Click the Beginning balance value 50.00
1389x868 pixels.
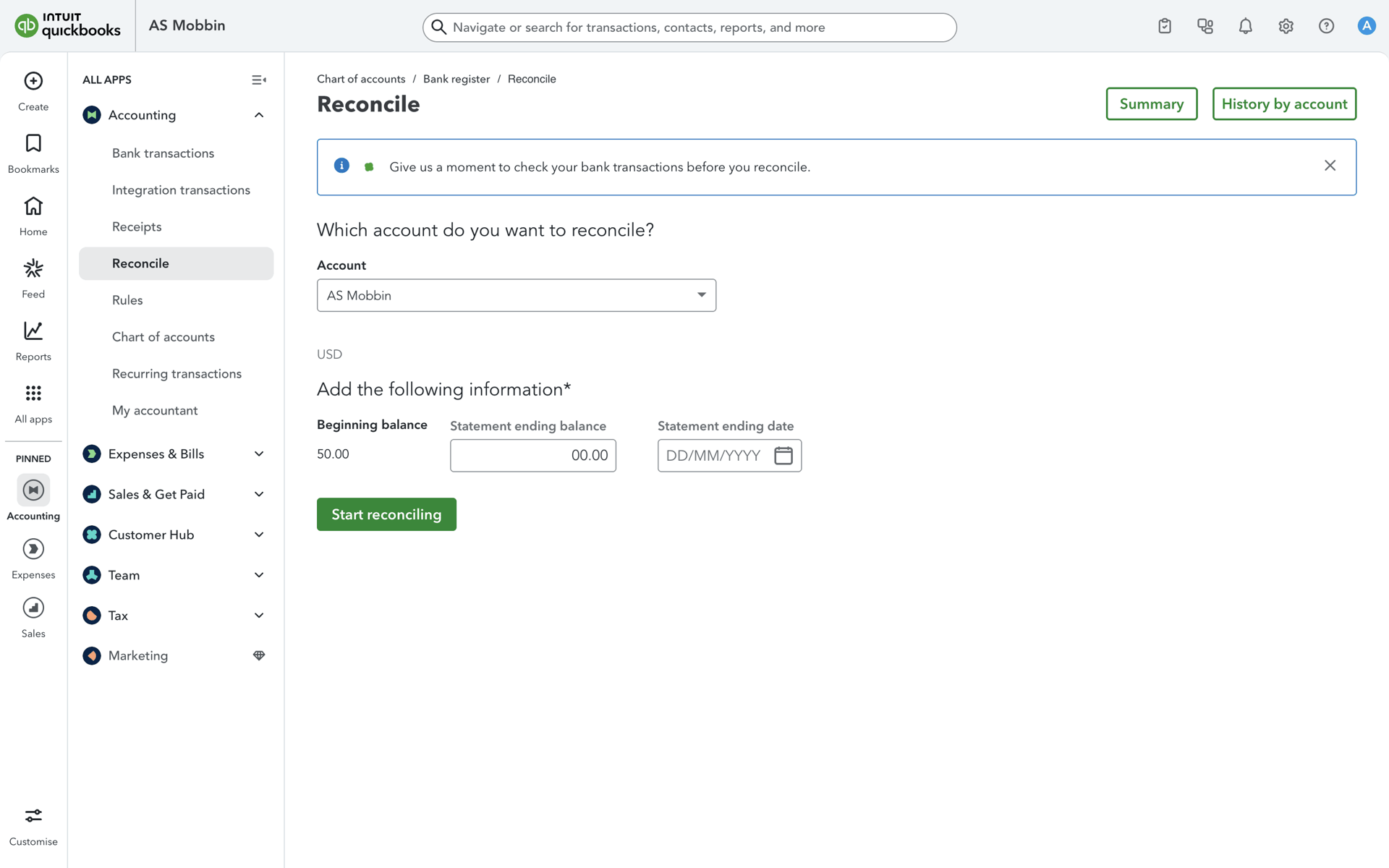(x=333, y=454)
